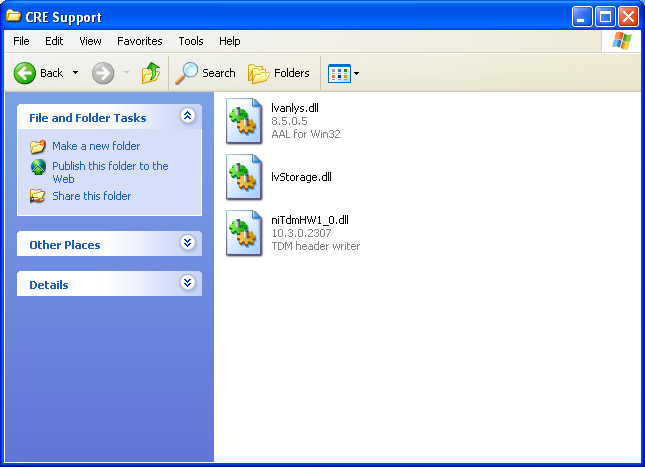Open the Views dropdown arrow
645x467 pixels.
356,74
